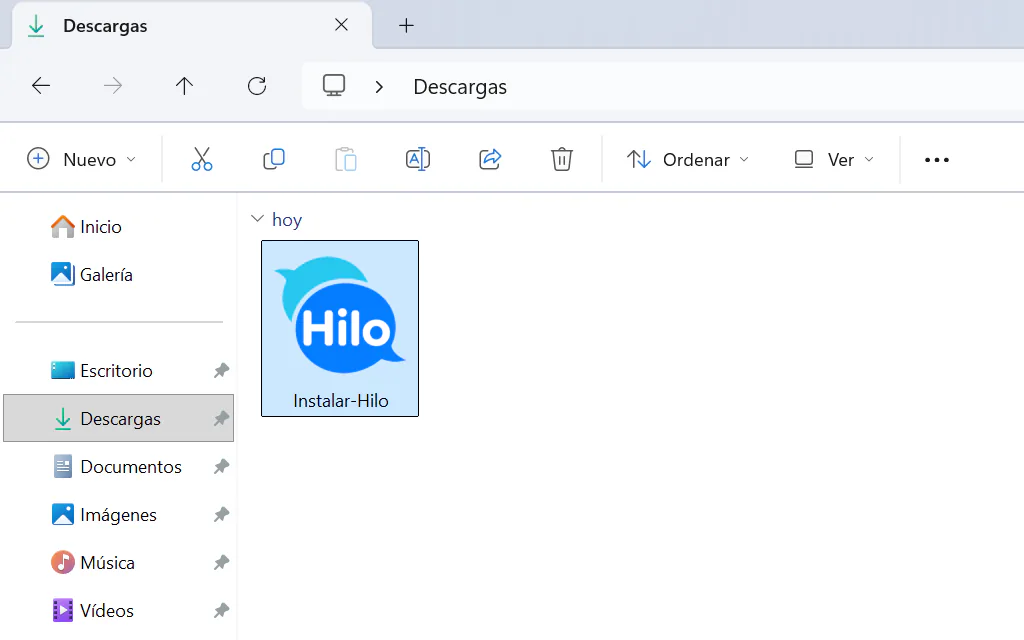Open the Nuevo dropdown menu
The height and width of the screenshot is (640, 1024).
click(x=82, y=159)
